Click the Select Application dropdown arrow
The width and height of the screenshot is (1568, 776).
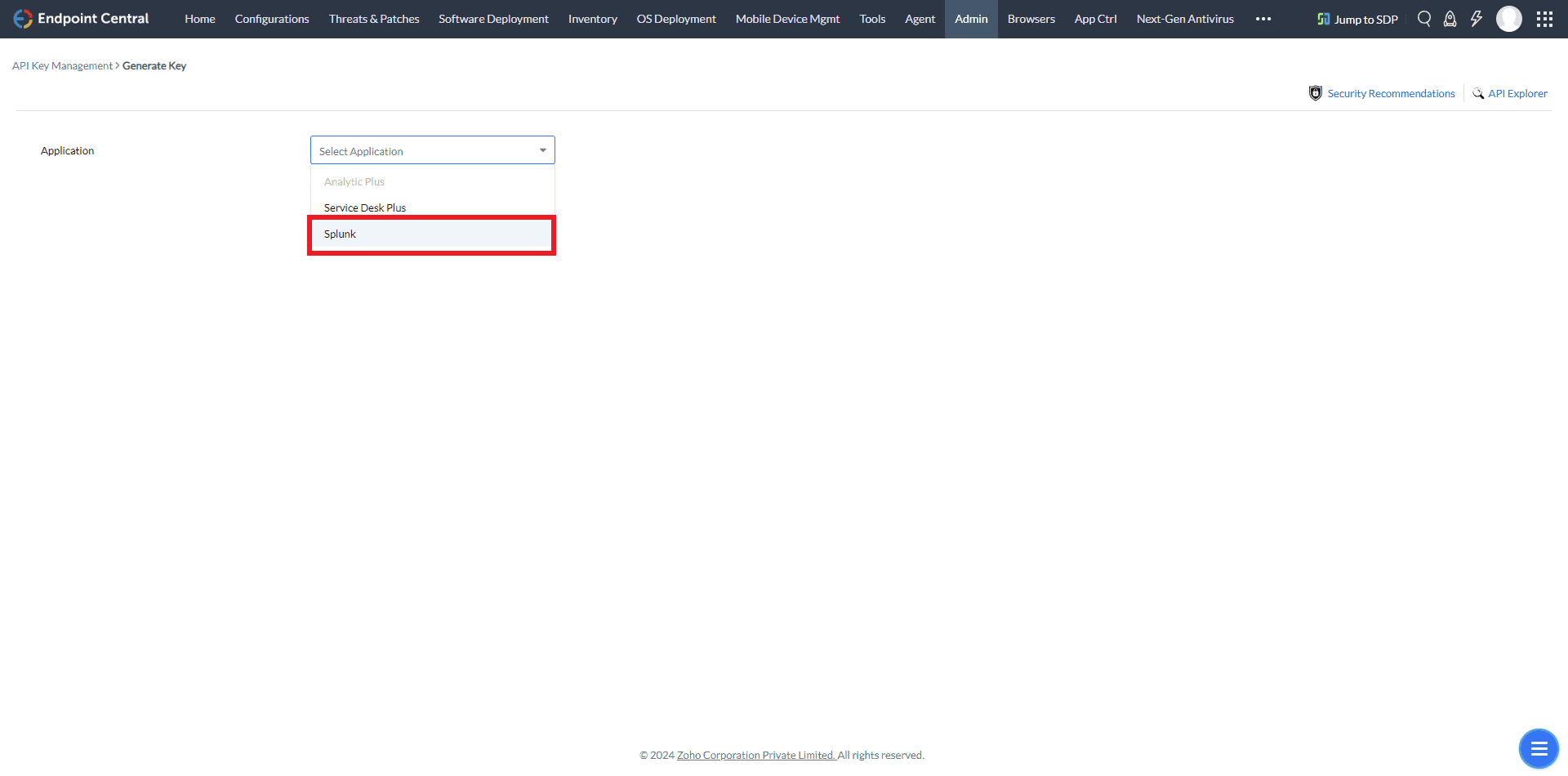(543, 150)
